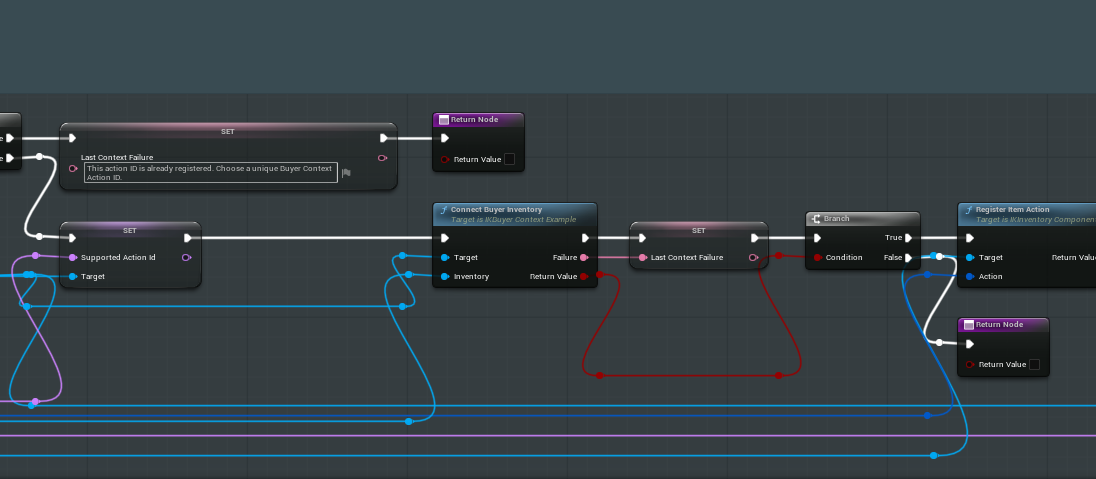Screen dimensions: 1096x479
Task: Click Connect Buyer Inventory input exec pin
Action: pos(445,238)
